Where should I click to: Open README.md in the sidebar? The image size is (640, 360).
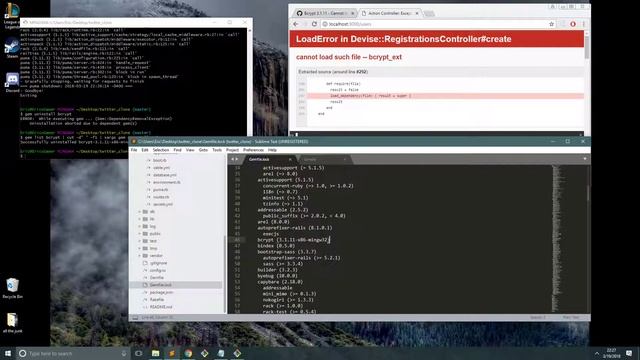coord(161,307)
